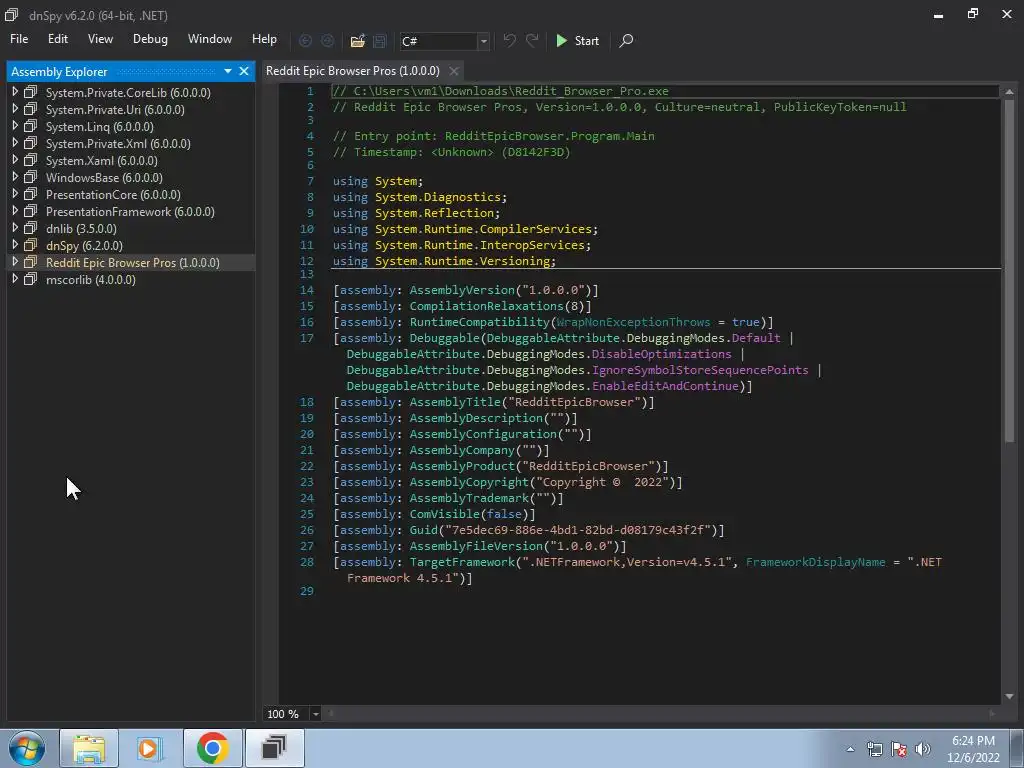Viewport: 1024px width, 768px height.
Task: Click the navigate backward arrow icon
Action: [305, 40]
